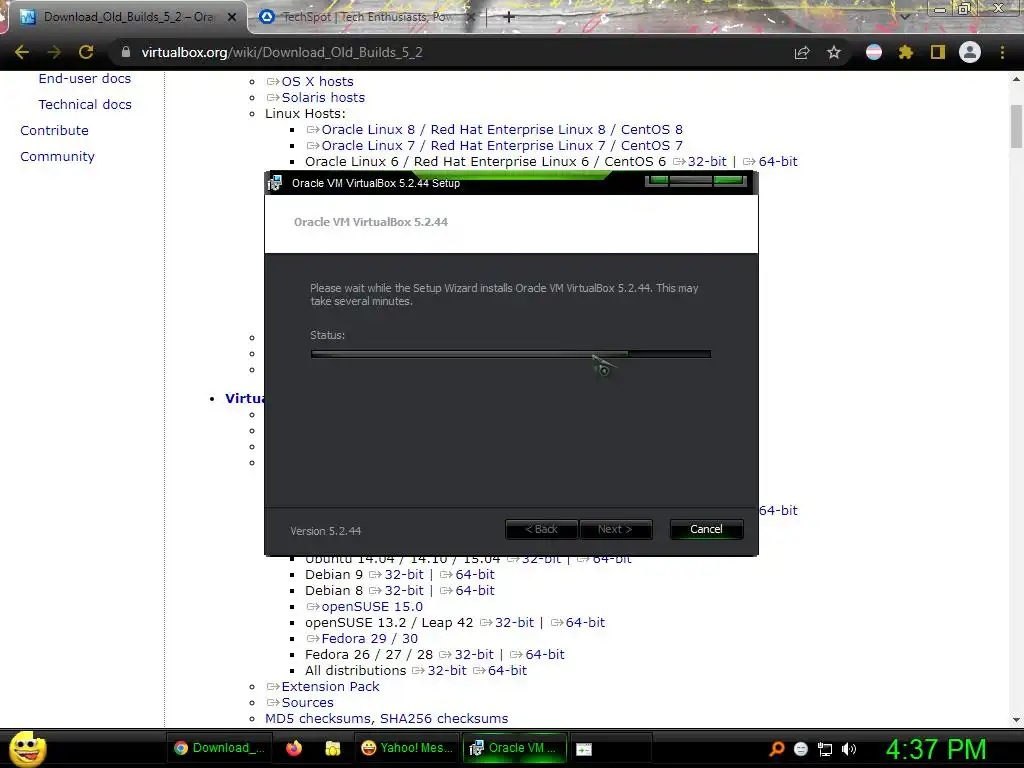Click the address bar URL

point(282,52)
